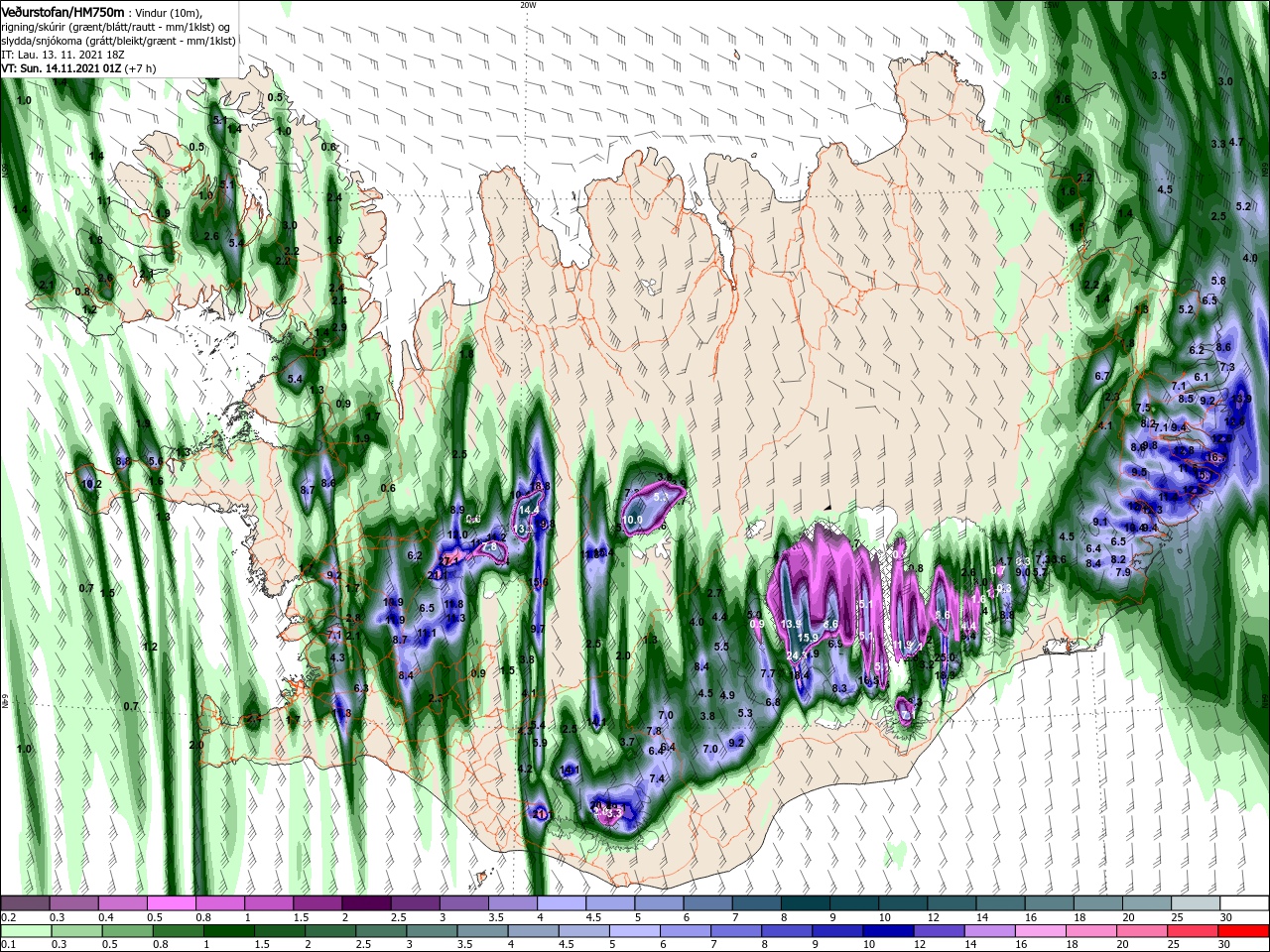
Task: Select the bottom-row lavender swatch labeled 14
Action: click(988, 931)
